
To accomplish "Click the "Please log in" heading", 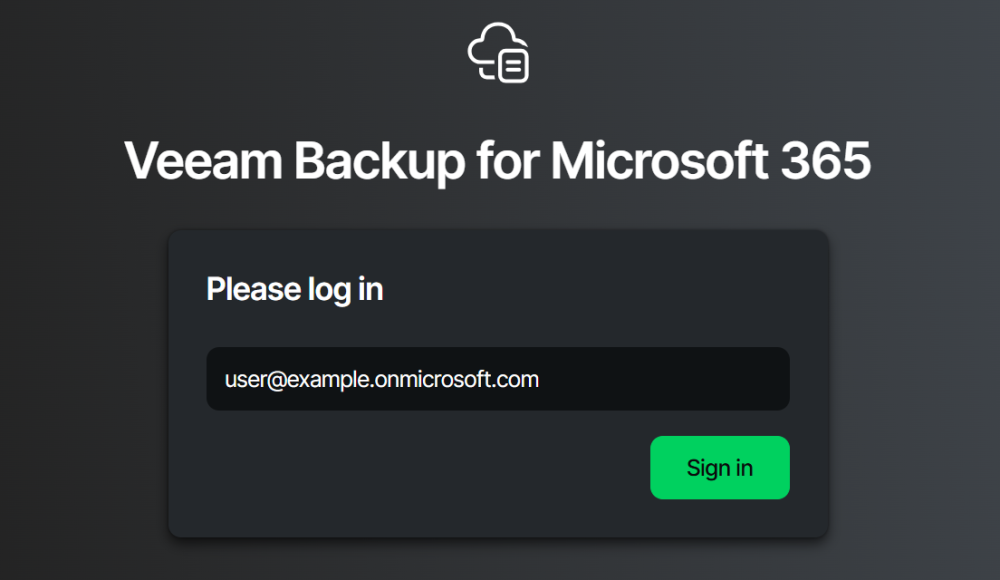I will [295, 290].
